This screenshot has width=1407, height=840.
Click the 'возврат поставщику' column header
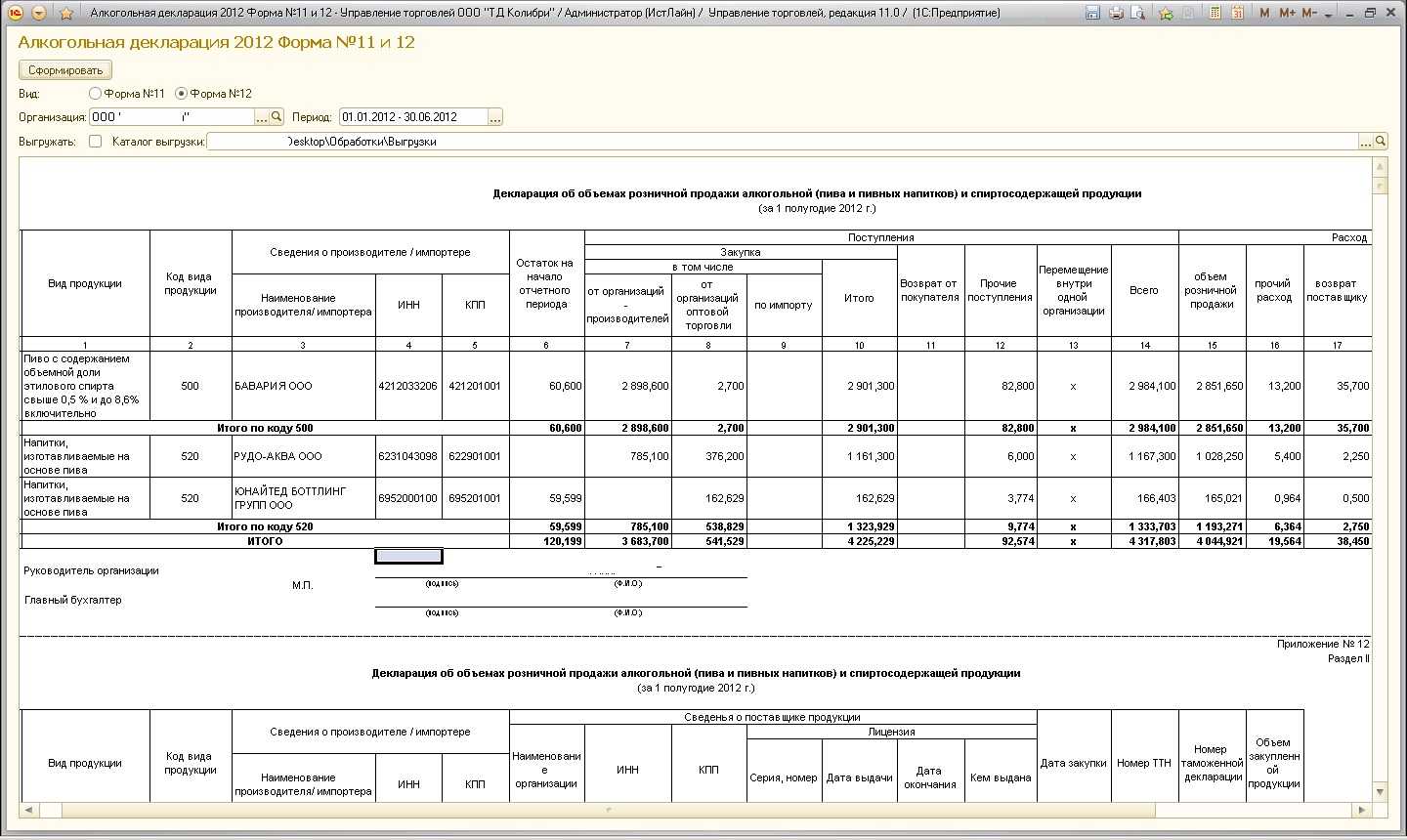1336,290
